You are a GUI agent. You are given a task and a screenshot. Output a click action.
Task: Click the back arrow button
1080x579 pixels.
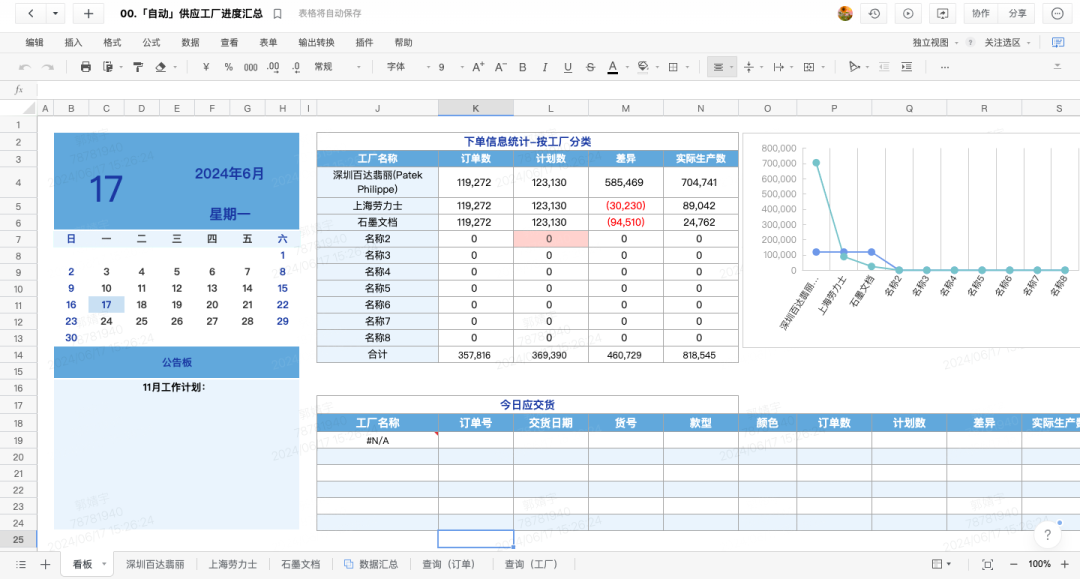(31, 13)
